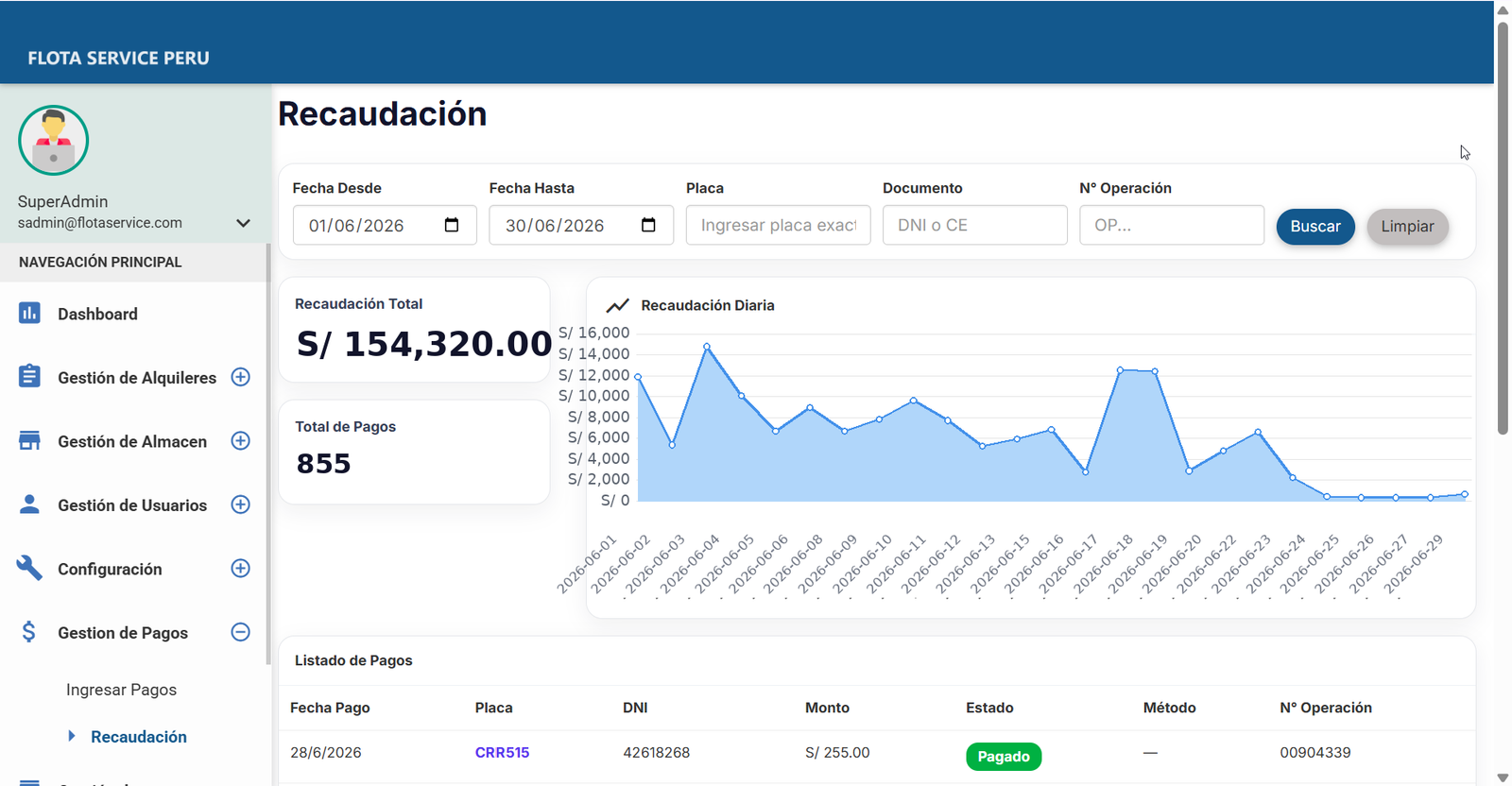Click the Gestión de Alquileres clipboard icon
The image size is (1512, 786).
[x=29, y=376]
